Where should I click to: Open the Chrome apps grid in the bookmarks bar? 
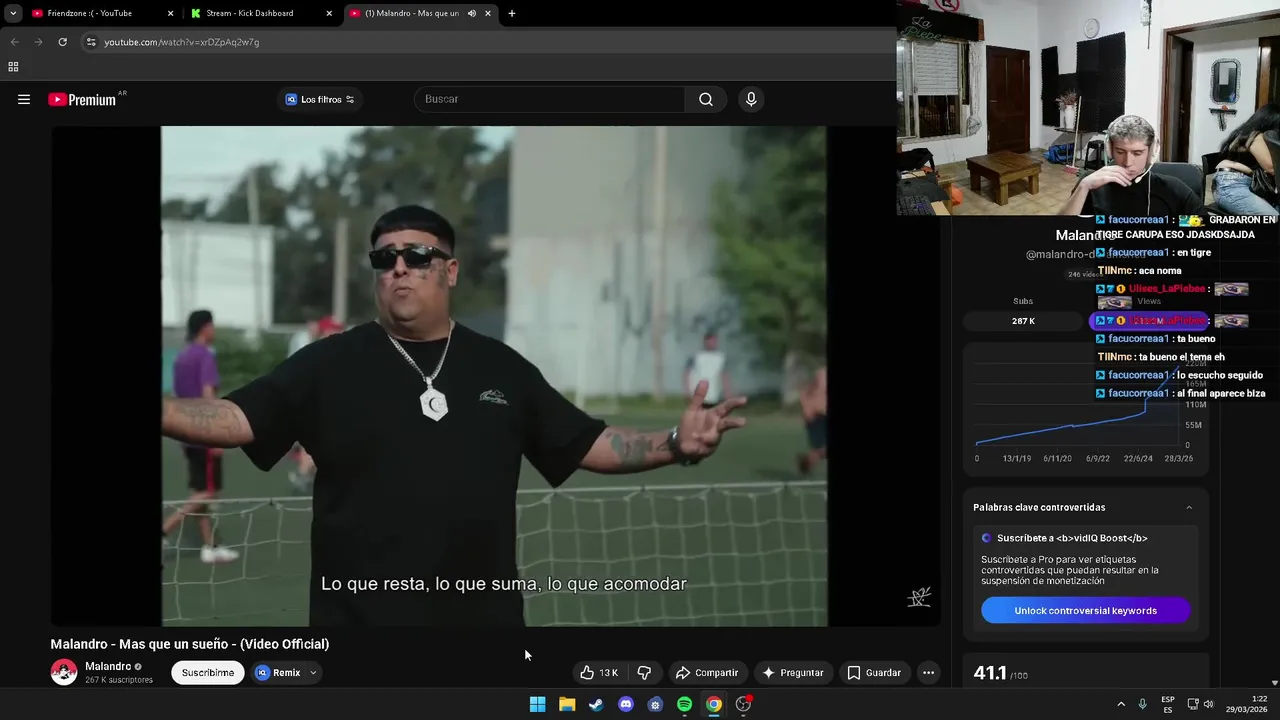pos(13,67)
